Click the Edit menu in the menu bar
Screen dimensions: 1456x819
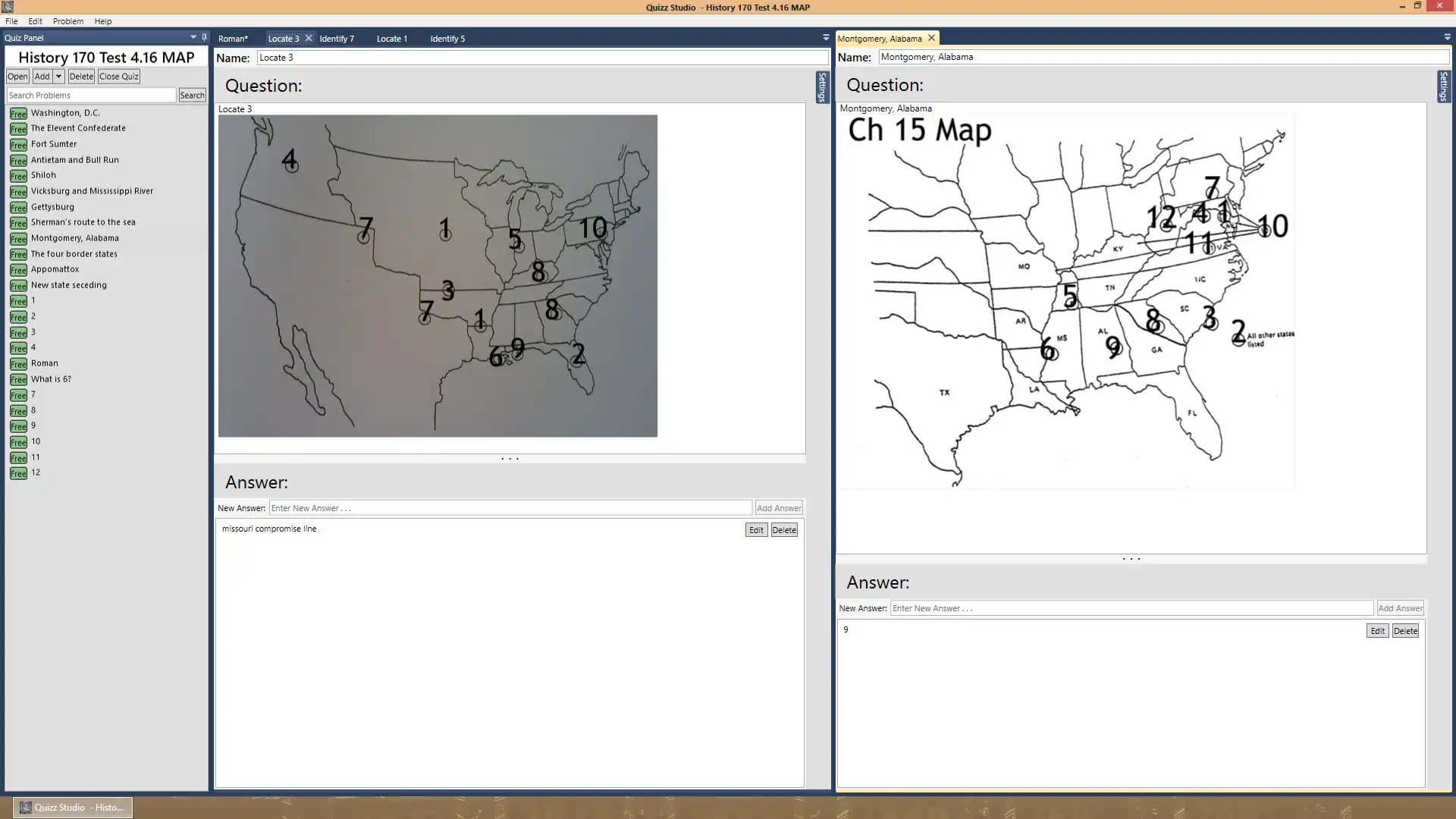tap(36, 21)
